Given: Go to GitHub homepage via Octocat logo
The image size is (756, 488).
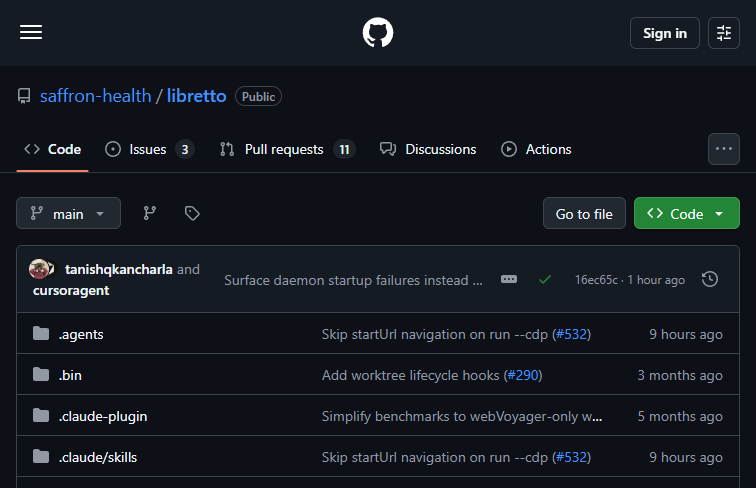Looking at the screenshot, I should 378,32.
